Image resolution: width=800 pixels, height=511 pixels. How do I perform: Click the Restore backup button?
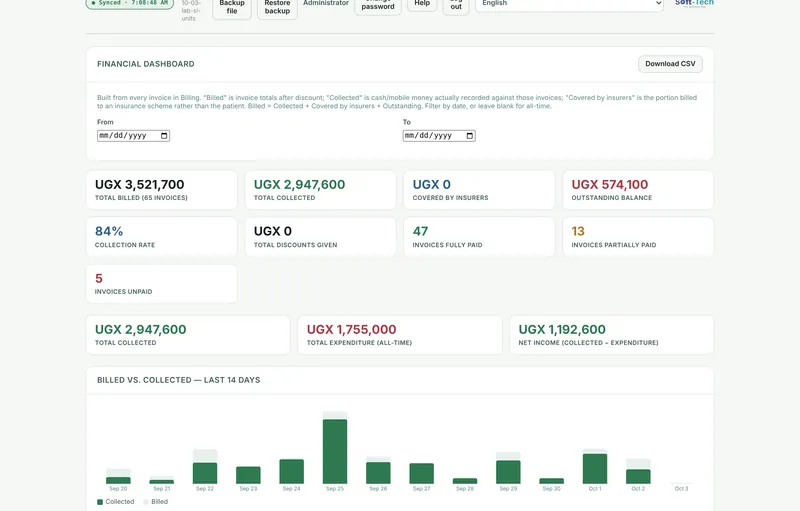277,7
